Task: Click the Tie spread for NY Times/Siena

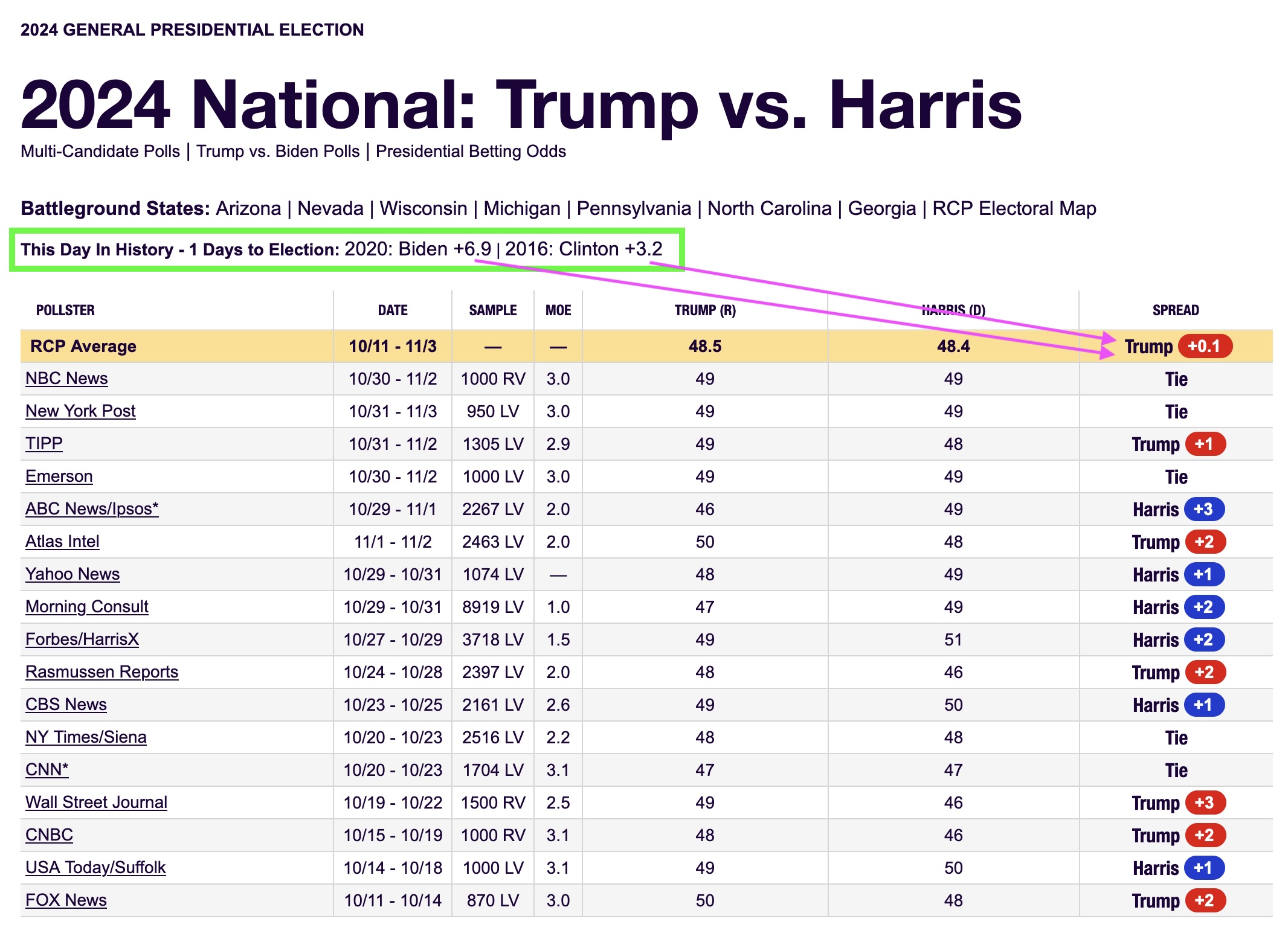Action: point(1176,737)
